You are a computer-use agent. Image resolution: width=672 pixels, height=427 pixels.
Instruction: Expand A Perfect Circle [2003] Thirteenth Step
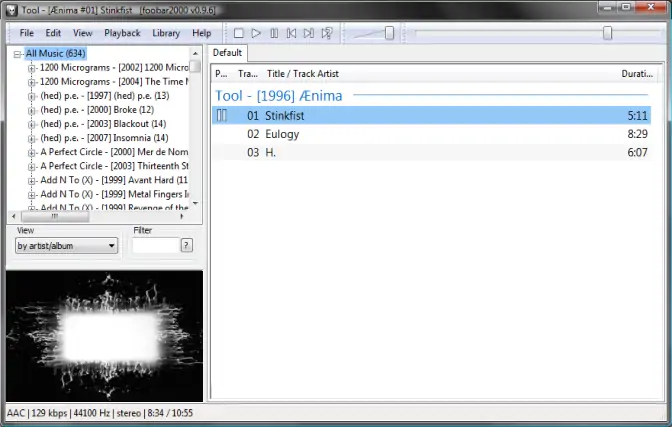pyautogui.click(x=31, y=167)
